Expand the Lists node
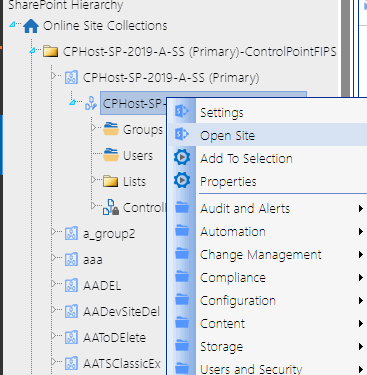The width and height of the screenshot is (367, 375). coord(93,180)
